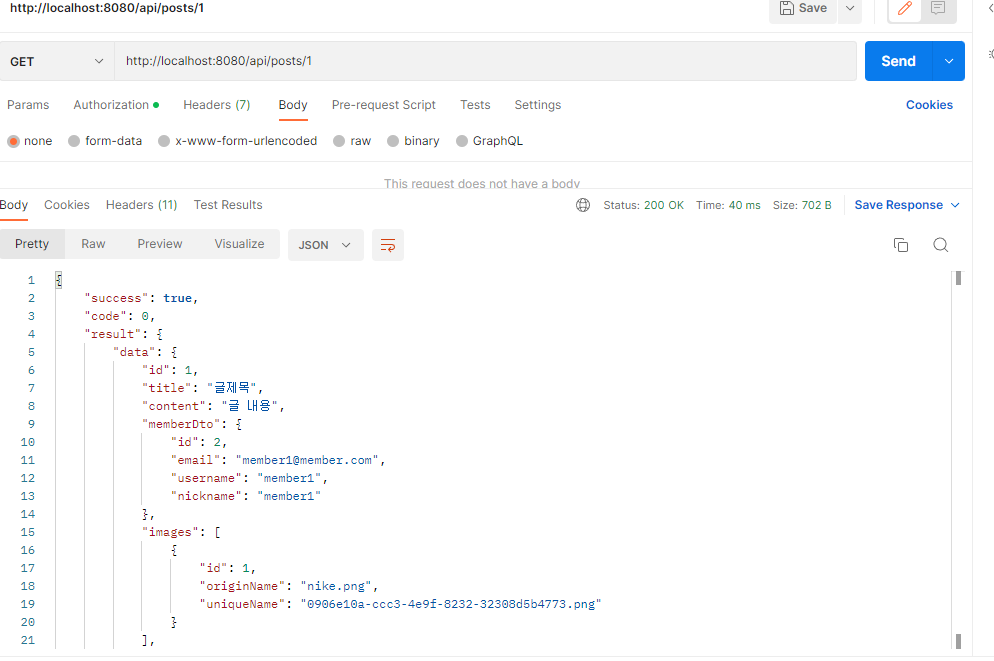The width and height of the screenshot is (994, 661).
Task: Click the "title" line in JSON
Action: 203,388
